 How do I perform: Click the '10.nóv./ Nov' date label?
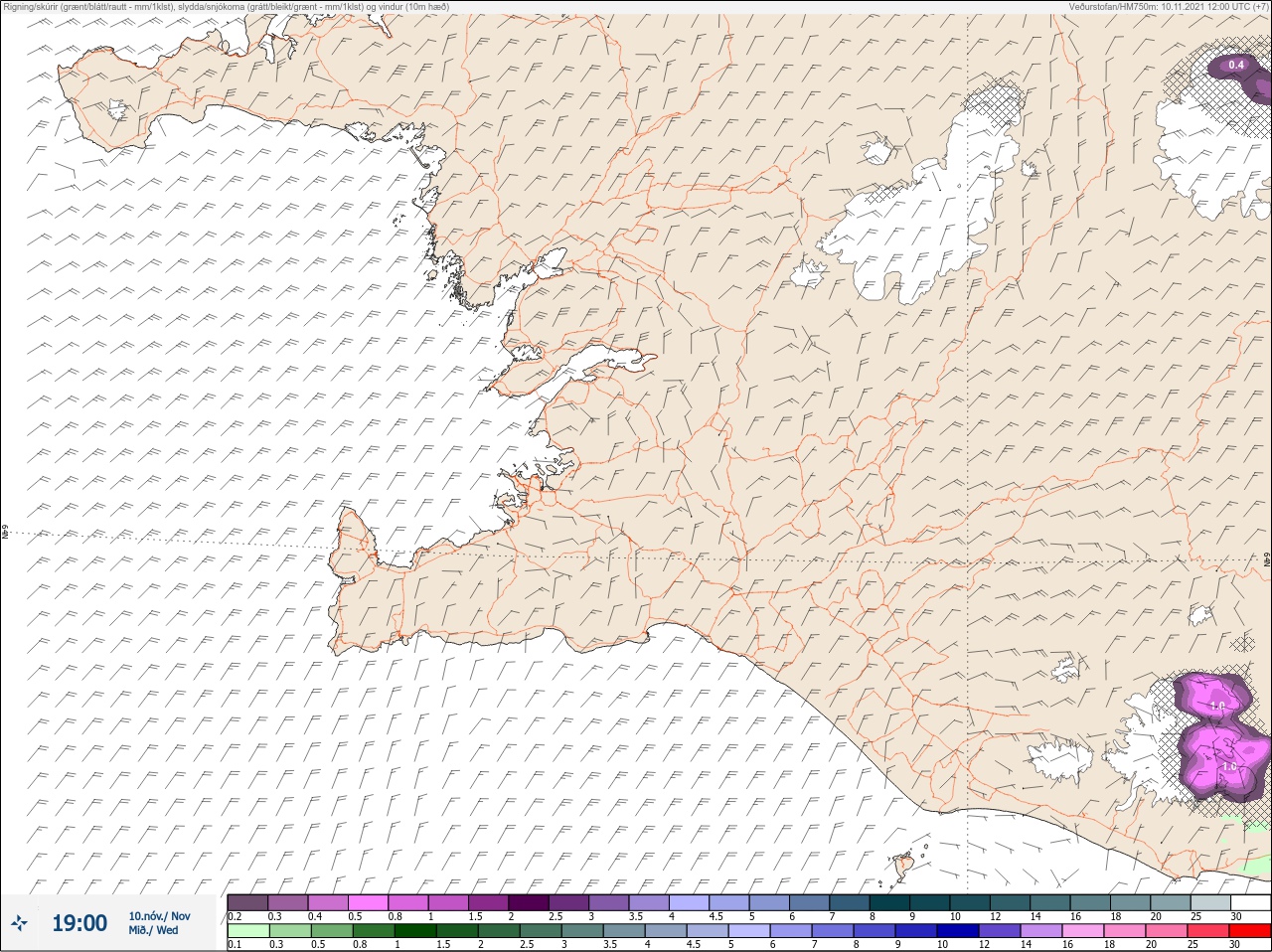coord(159,916)
